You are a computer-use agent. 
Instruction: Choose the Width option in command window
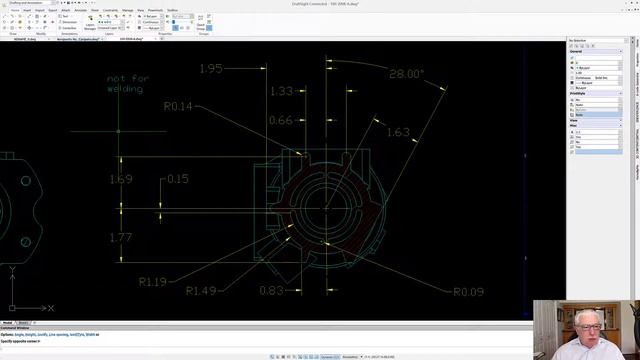[x=90, y=335]
